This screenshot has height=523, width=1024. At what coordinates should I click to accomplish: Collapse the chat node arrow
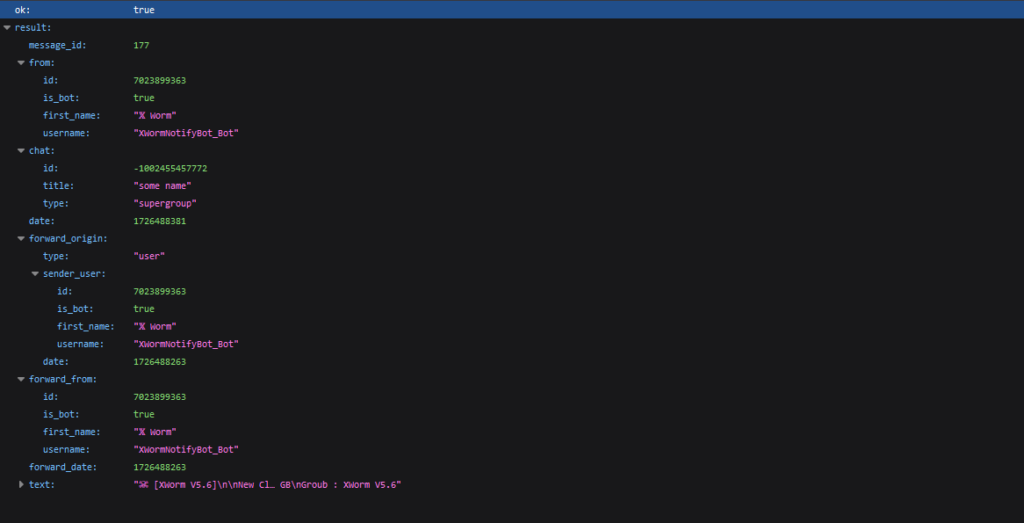pyautogui.click(x=21, y=151)
